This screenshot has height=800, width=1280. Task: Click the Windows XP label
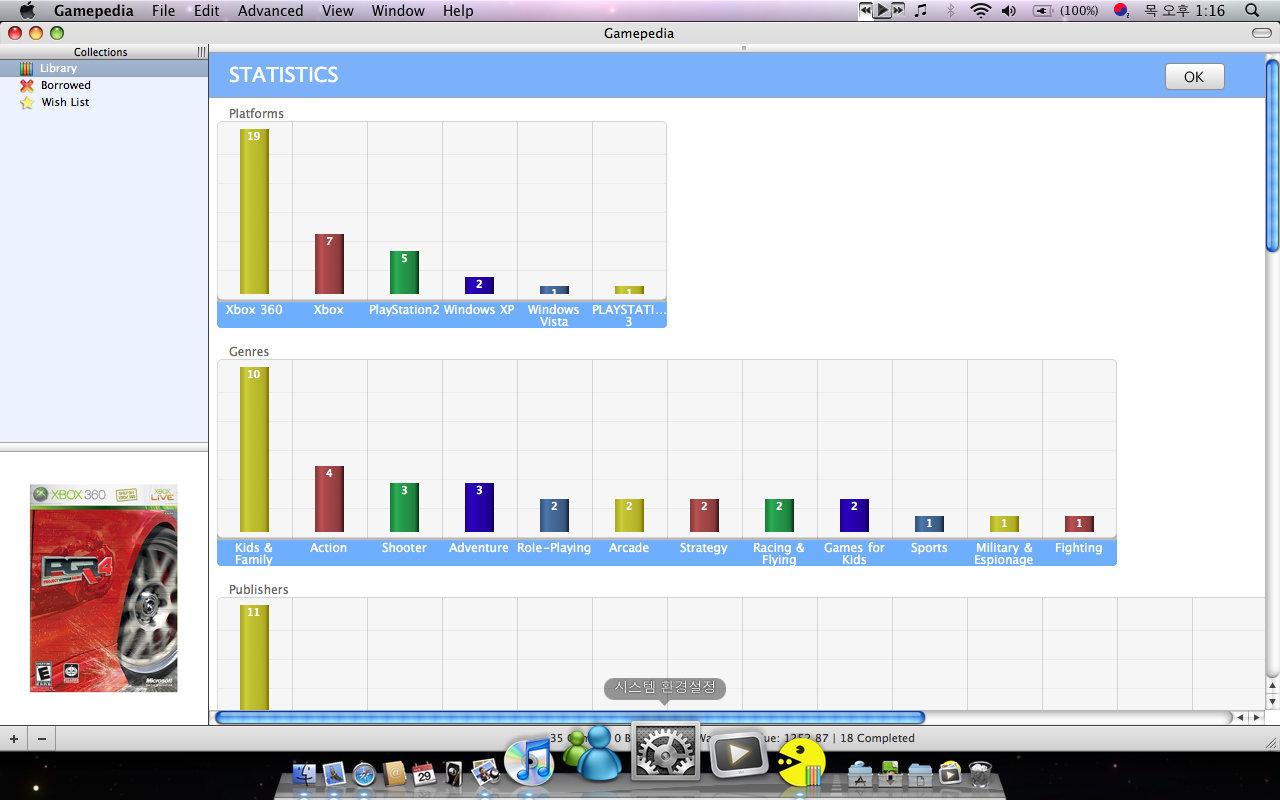click(479, 310)
